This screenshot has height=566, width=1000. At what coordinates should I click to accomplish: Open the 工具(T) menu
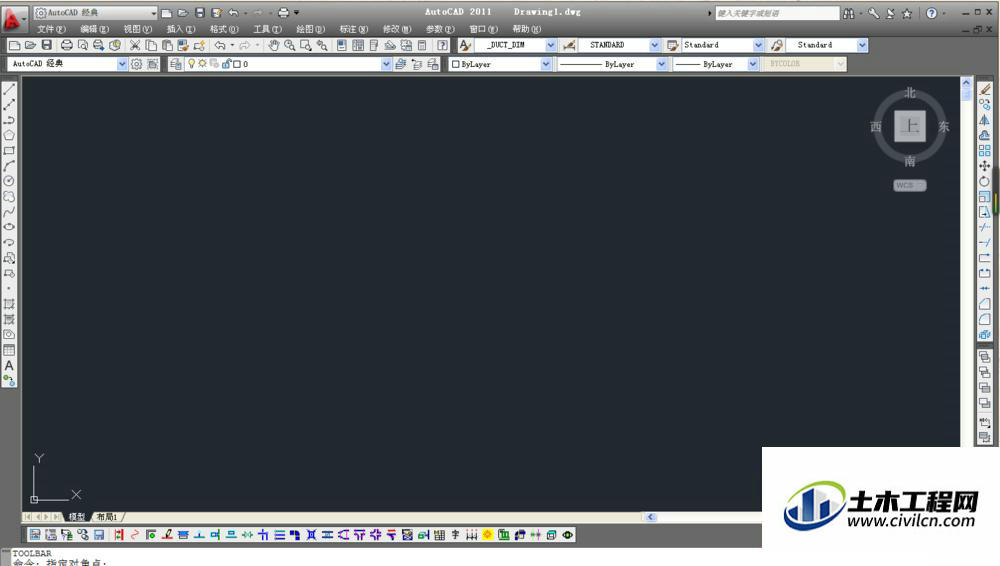(267, 29)
